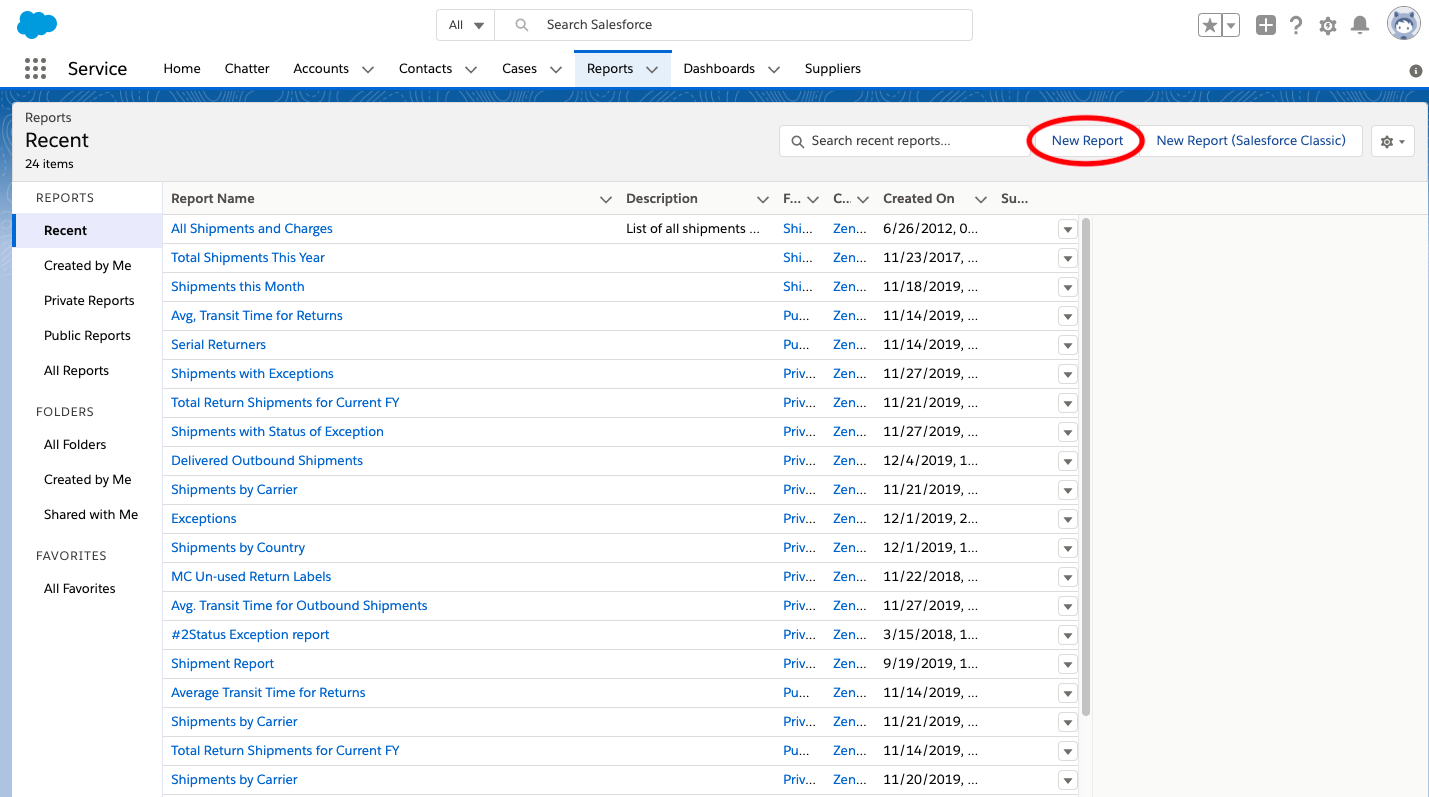Image resolution: width=1429 pixels, height=797 pixels.
Task: Expand the Cases tab chevron
Action: tap(556, 69)
